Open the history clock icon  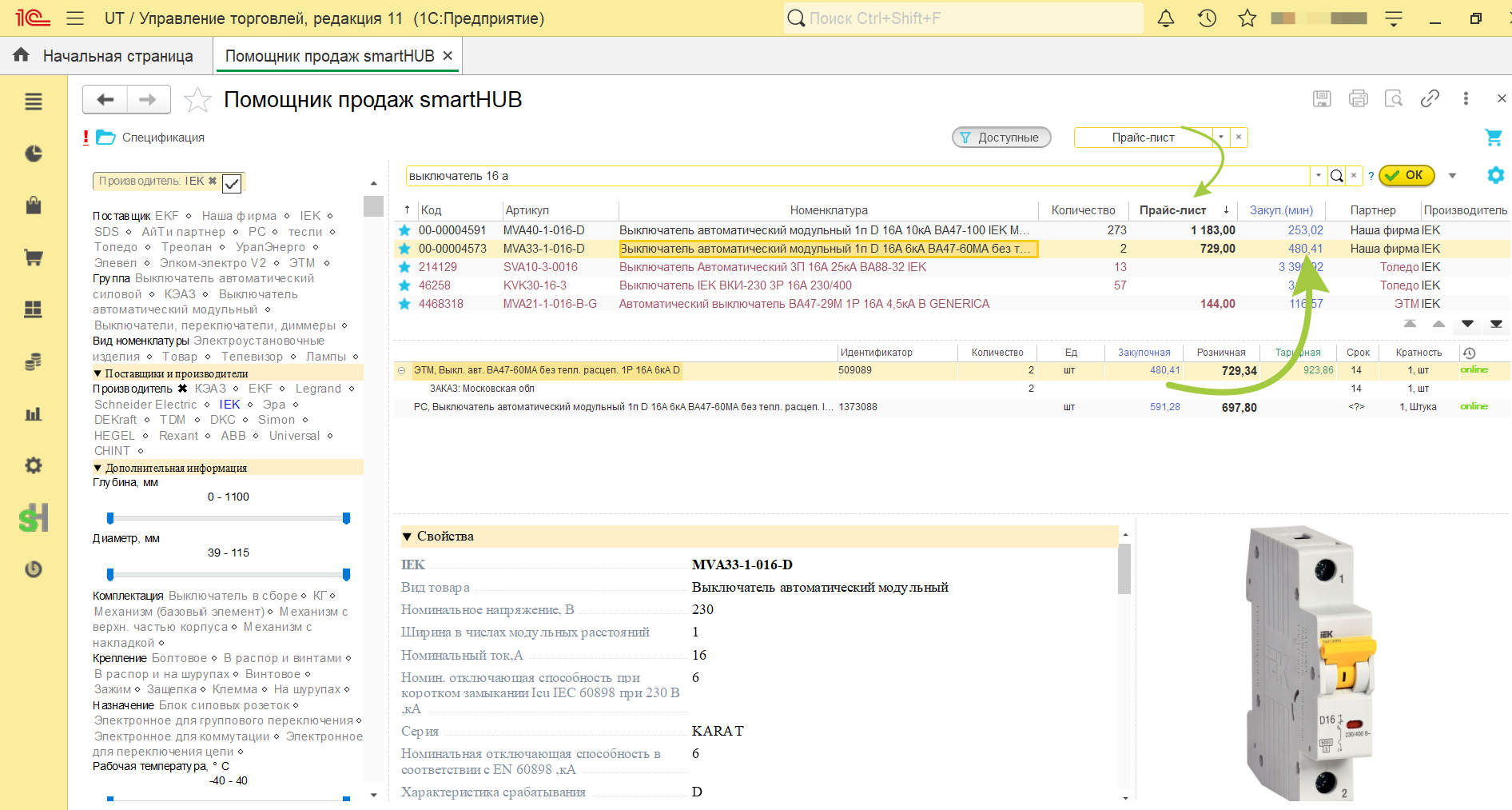pos(1207,18)
